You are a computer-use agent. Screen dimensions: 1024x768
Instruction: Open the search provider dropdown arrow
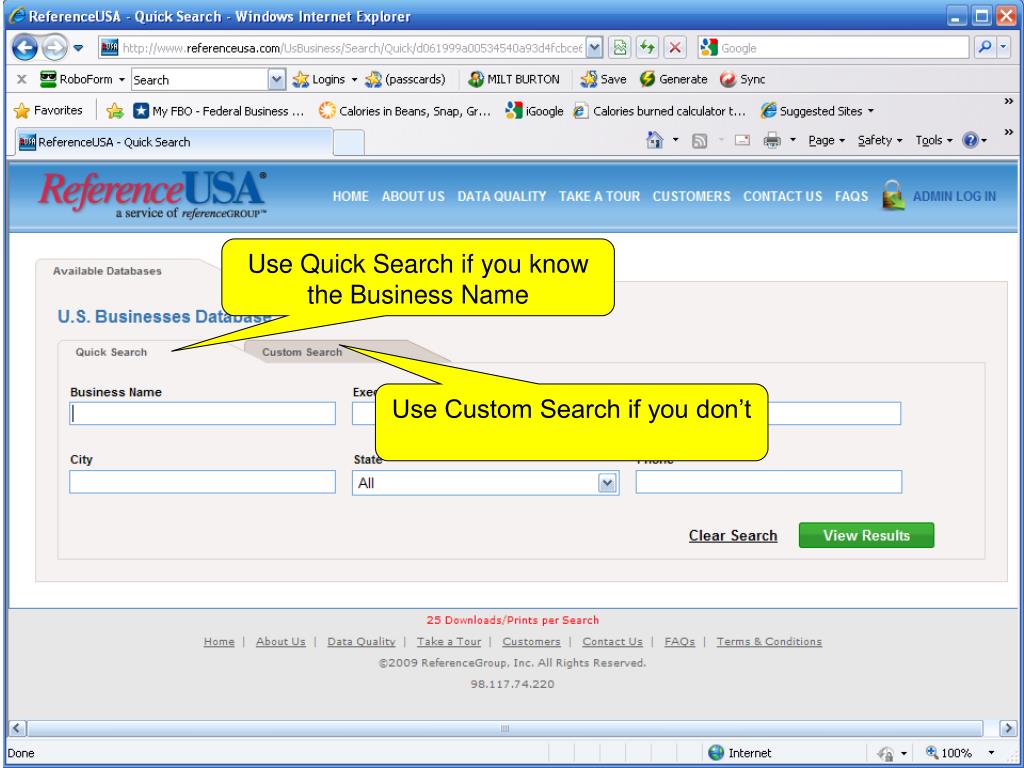1003,47
